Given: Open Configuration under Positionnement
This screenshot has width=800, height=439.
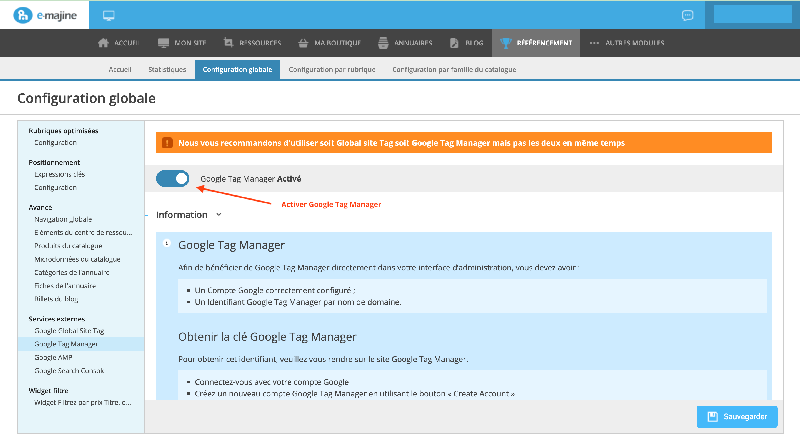Looking at the screenshot, I should click(55, 188).
